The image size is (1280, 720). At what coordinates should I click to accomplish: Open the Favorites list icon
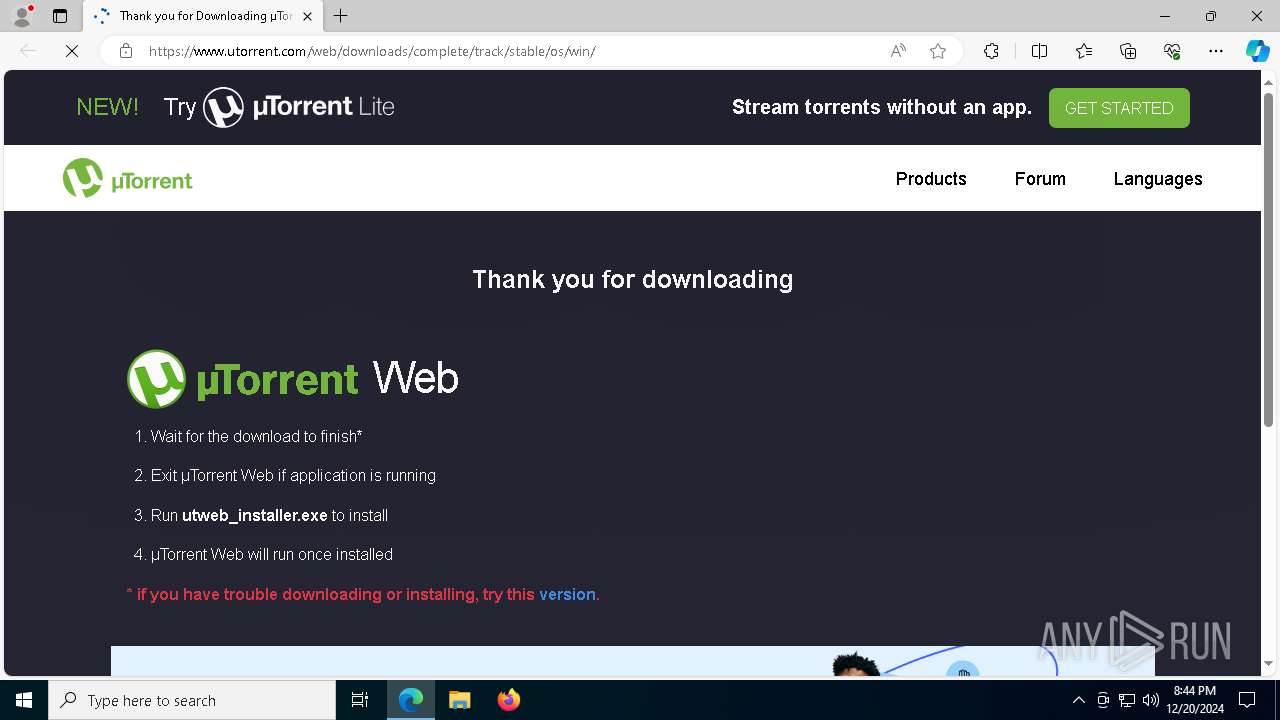(x=1084, y=51)
